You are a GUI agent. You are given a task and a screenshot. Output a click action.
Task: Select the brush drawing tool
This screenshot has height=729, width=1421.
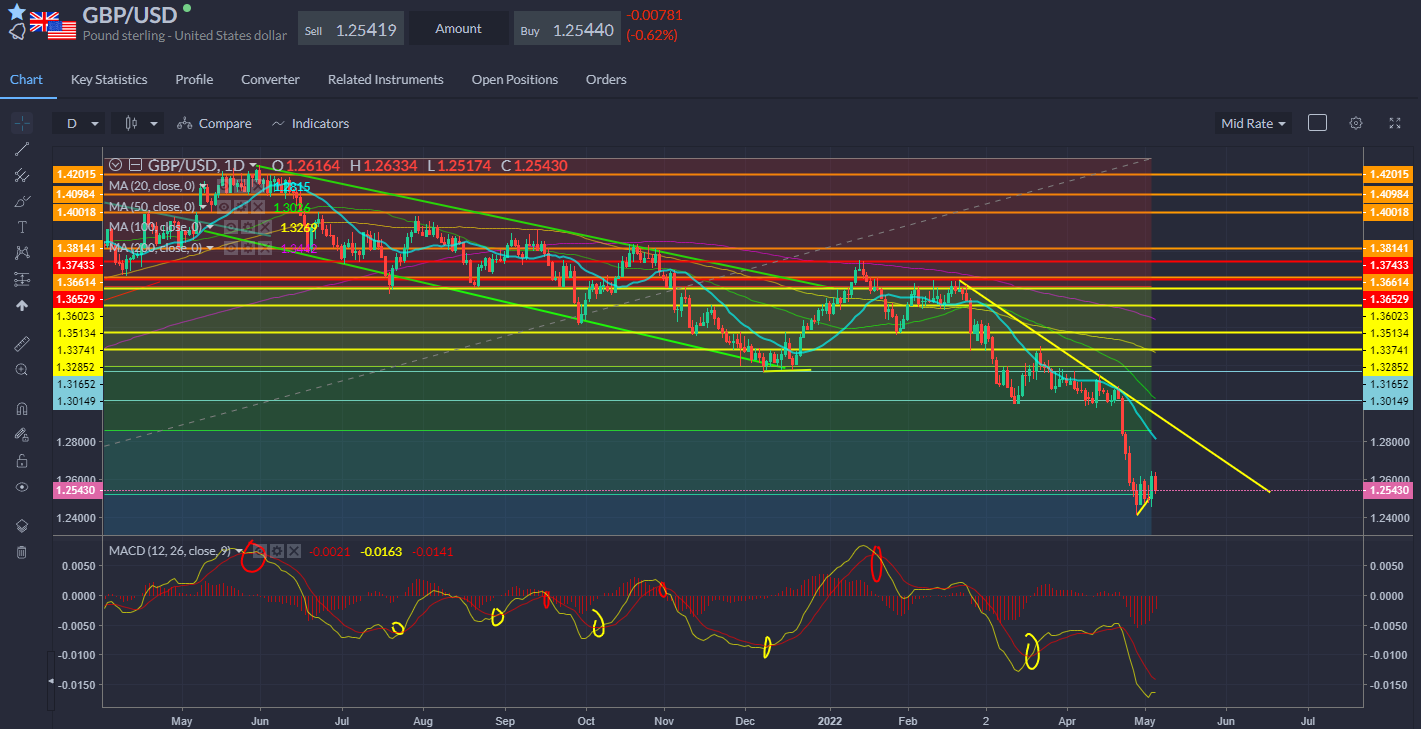[x=22, y=201]
